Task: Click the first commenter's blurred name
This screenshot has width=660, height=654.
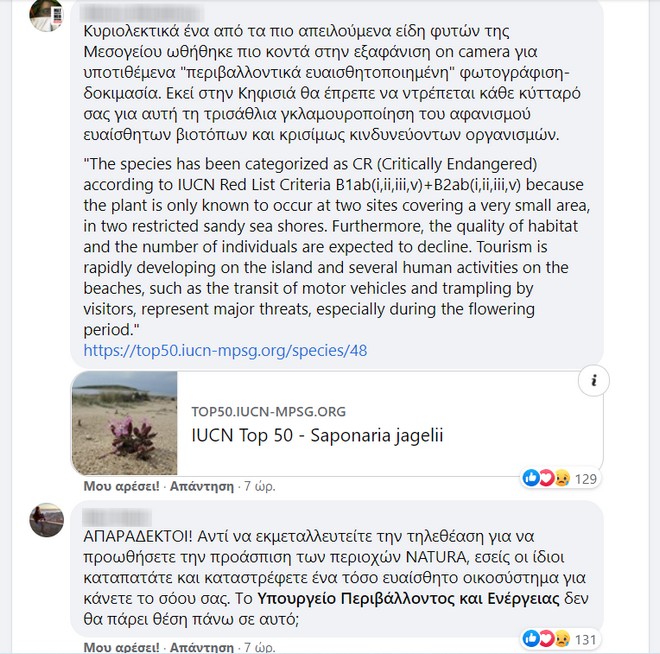Action: (x=141, y=13)
